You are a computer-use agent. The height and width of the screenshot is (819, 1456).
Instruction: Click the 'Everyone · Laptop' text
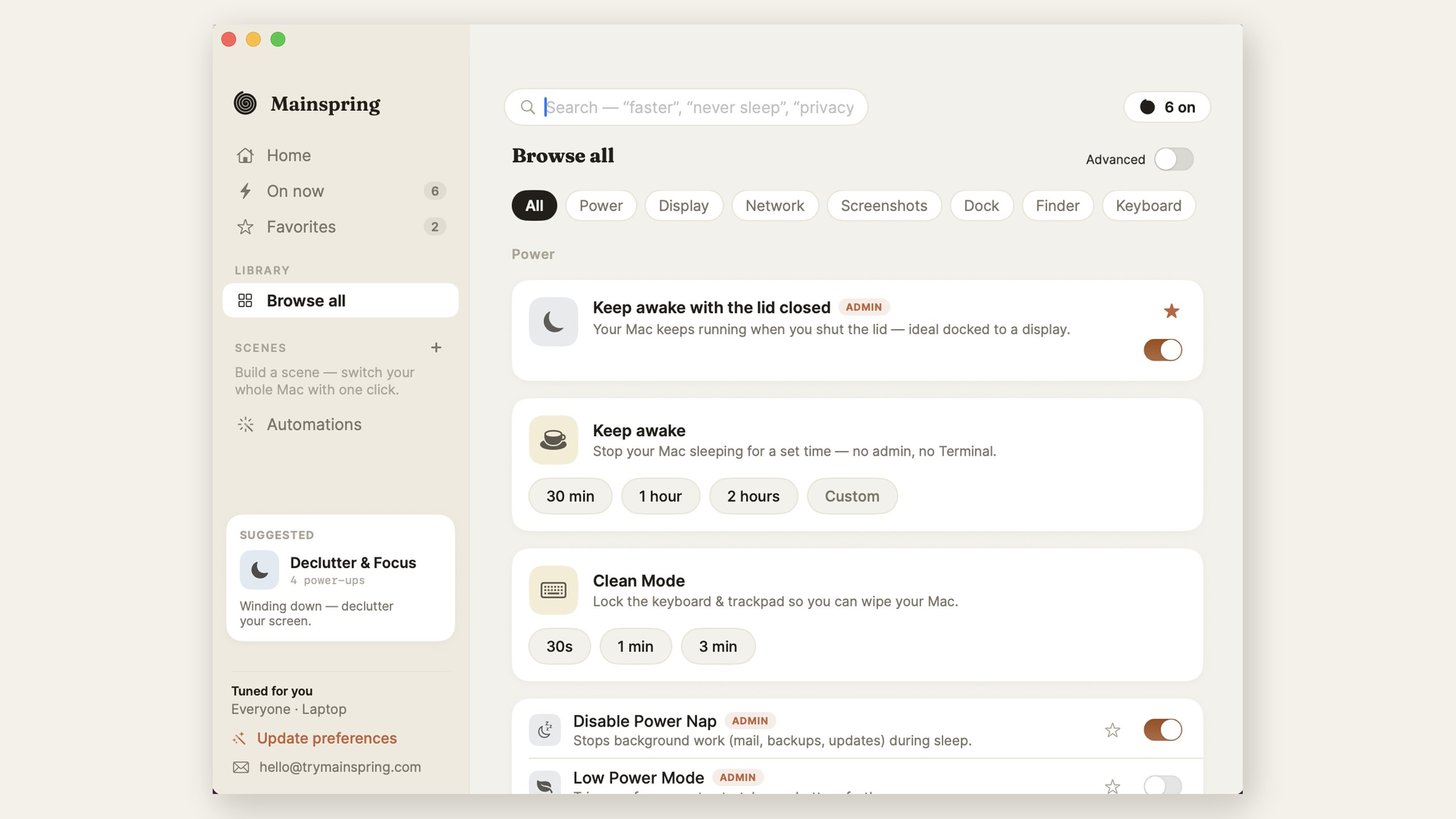coord(289,710)
